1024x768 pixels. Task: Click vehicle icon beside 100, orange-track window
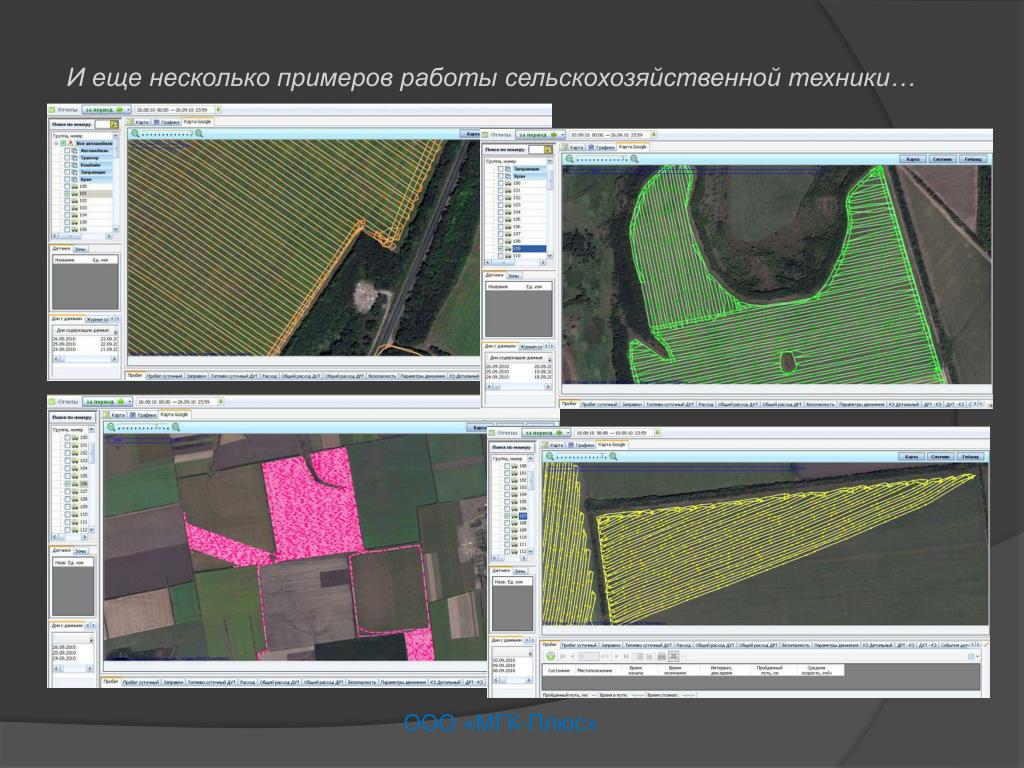click(74, 187)
